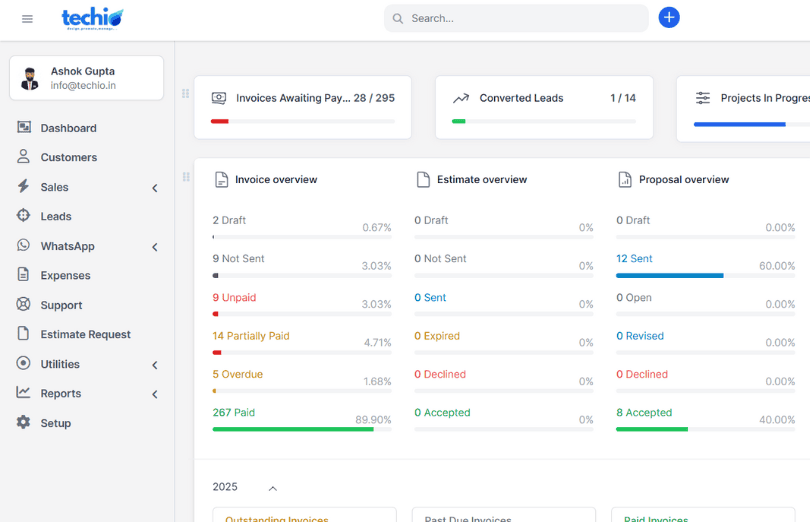Click the Proposal overview chart icon
Image resolution: width=810 pixels, height=522 pixels.
coord(624,180)
